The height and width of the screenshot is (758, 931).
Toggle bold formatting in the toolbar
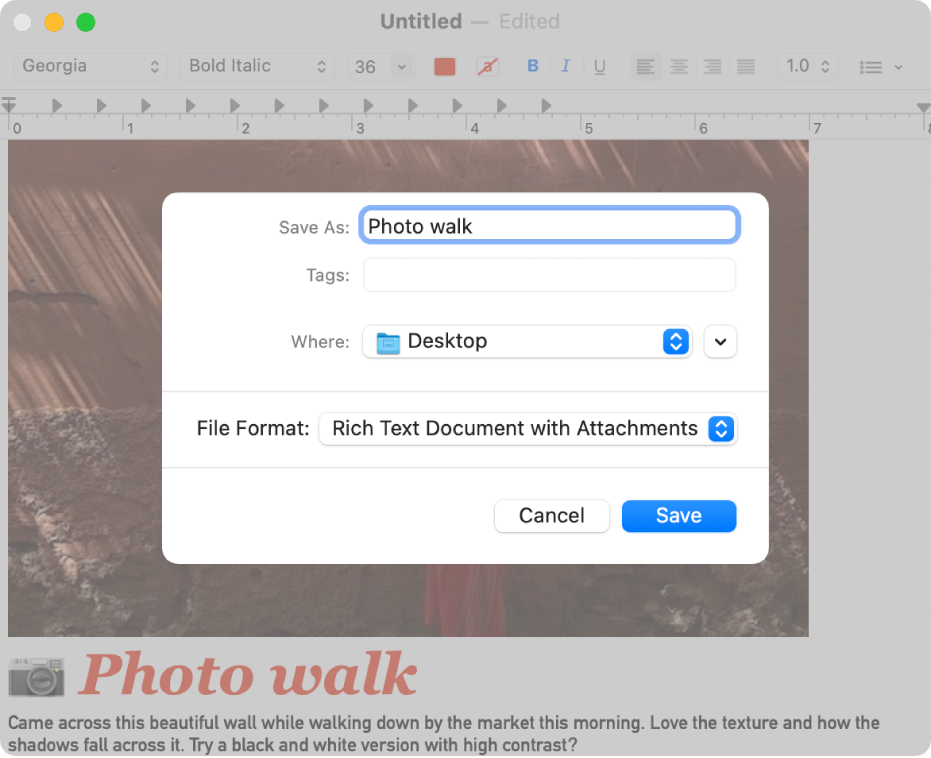[532, 66]
